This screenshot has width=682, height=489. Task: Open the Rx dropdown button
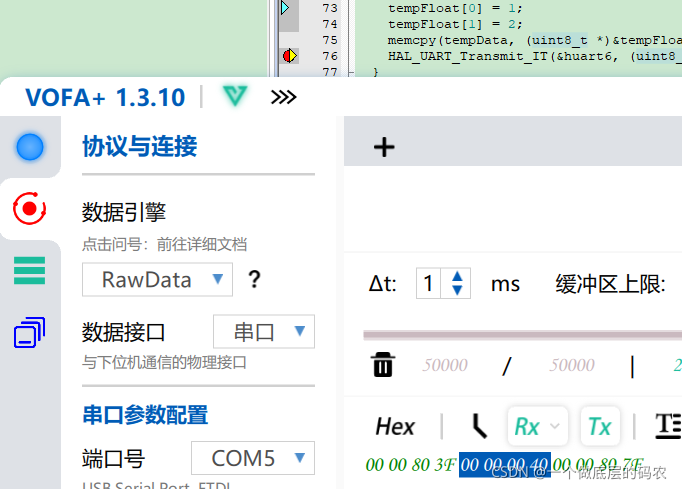538,426
